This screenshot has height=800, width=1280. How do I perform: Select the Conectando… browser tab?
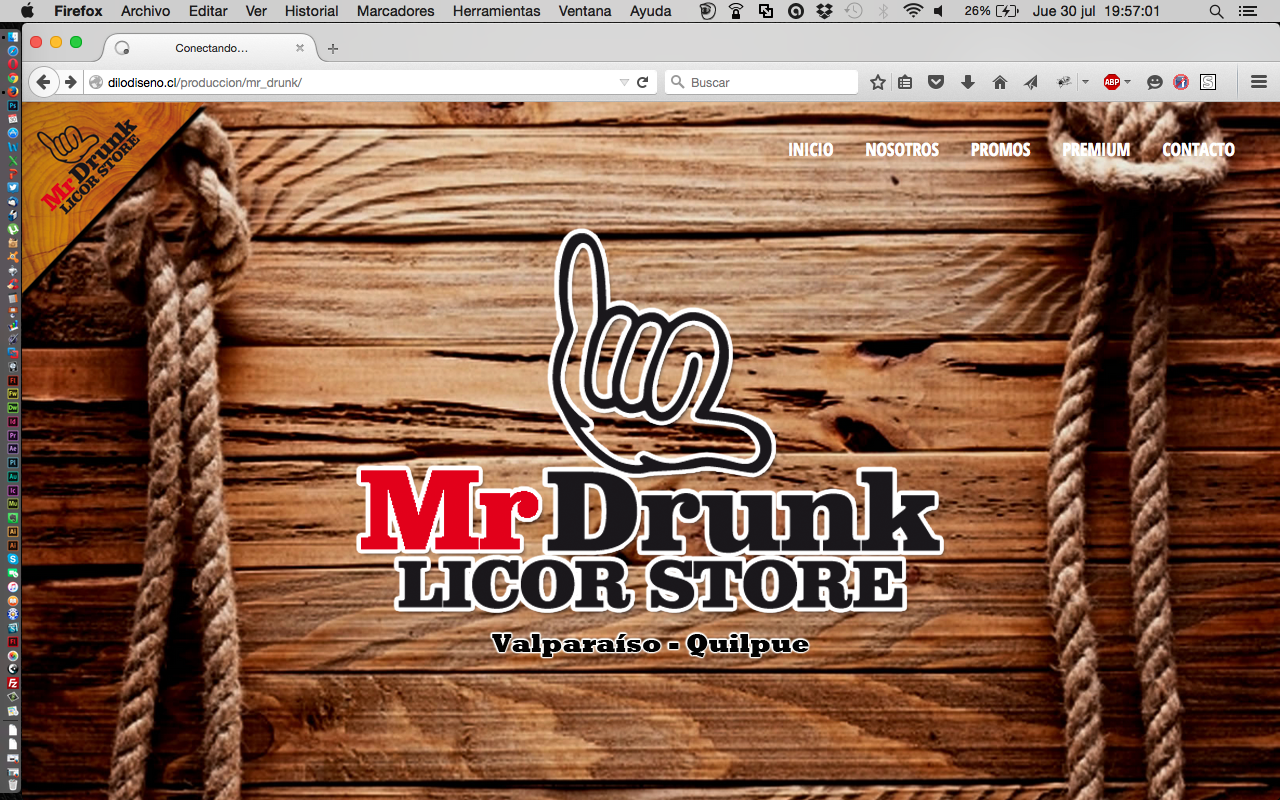point(210,48)
